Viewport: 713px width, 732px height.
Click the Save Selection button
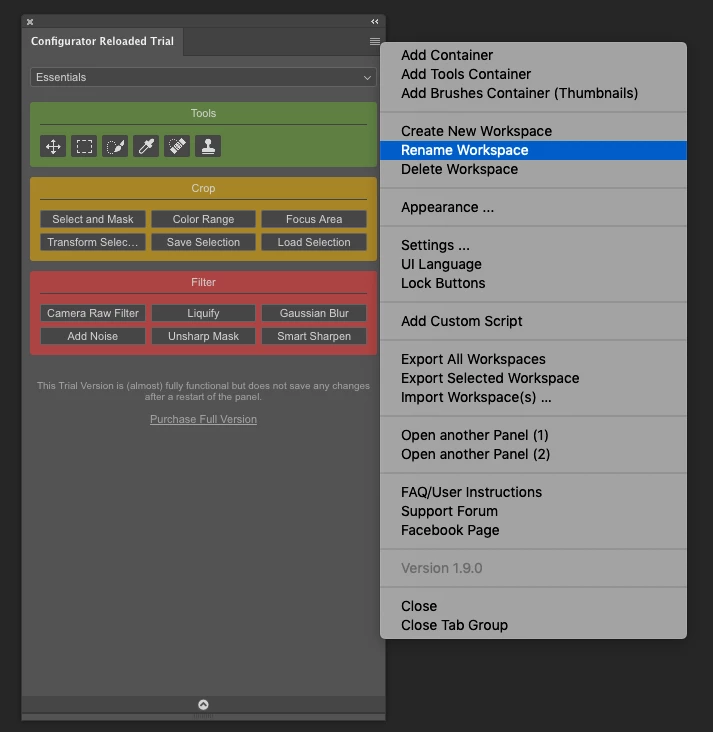[x=203, y=242]
